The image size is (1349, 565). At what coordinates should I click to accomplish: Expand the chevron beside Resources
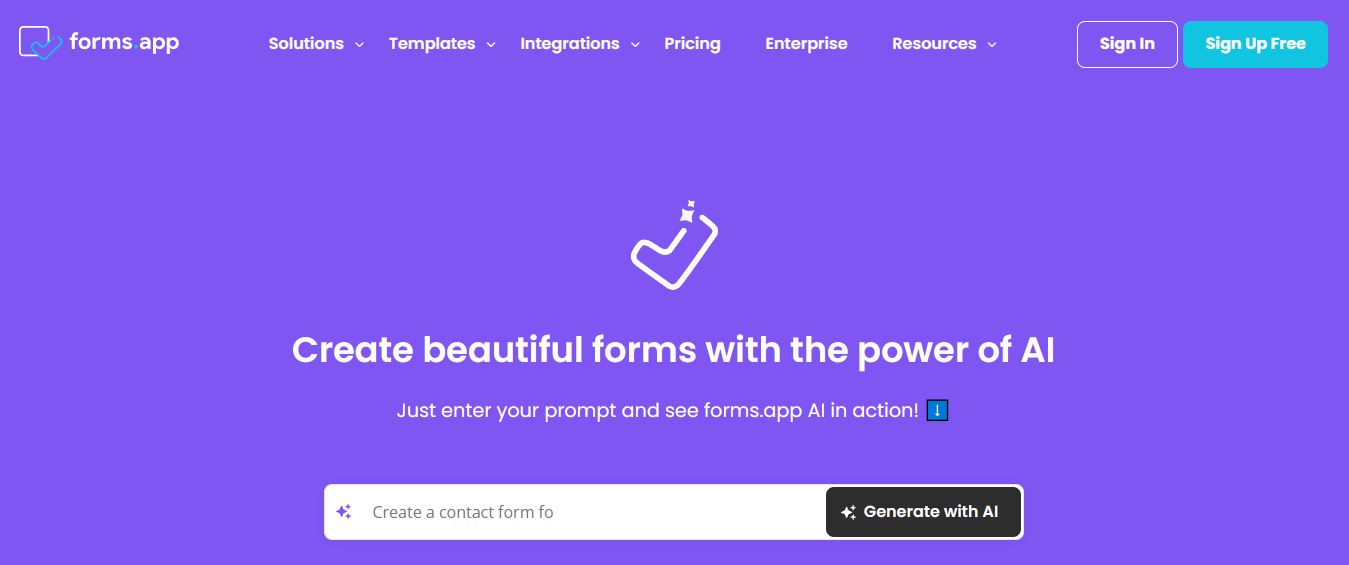pos(992,45)
